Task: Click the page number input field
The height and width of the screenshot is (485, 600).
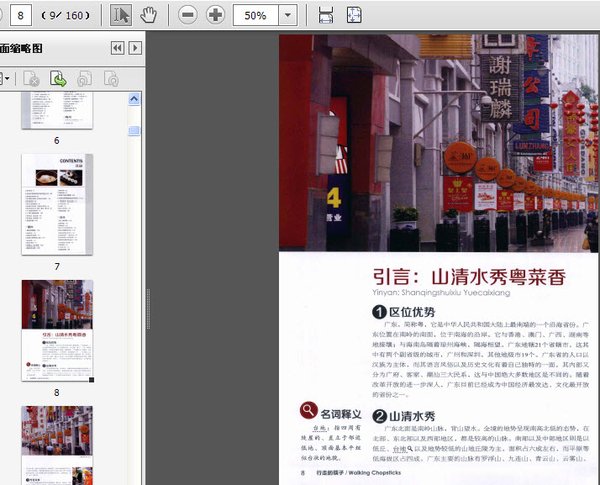Action: coord(21,15)
